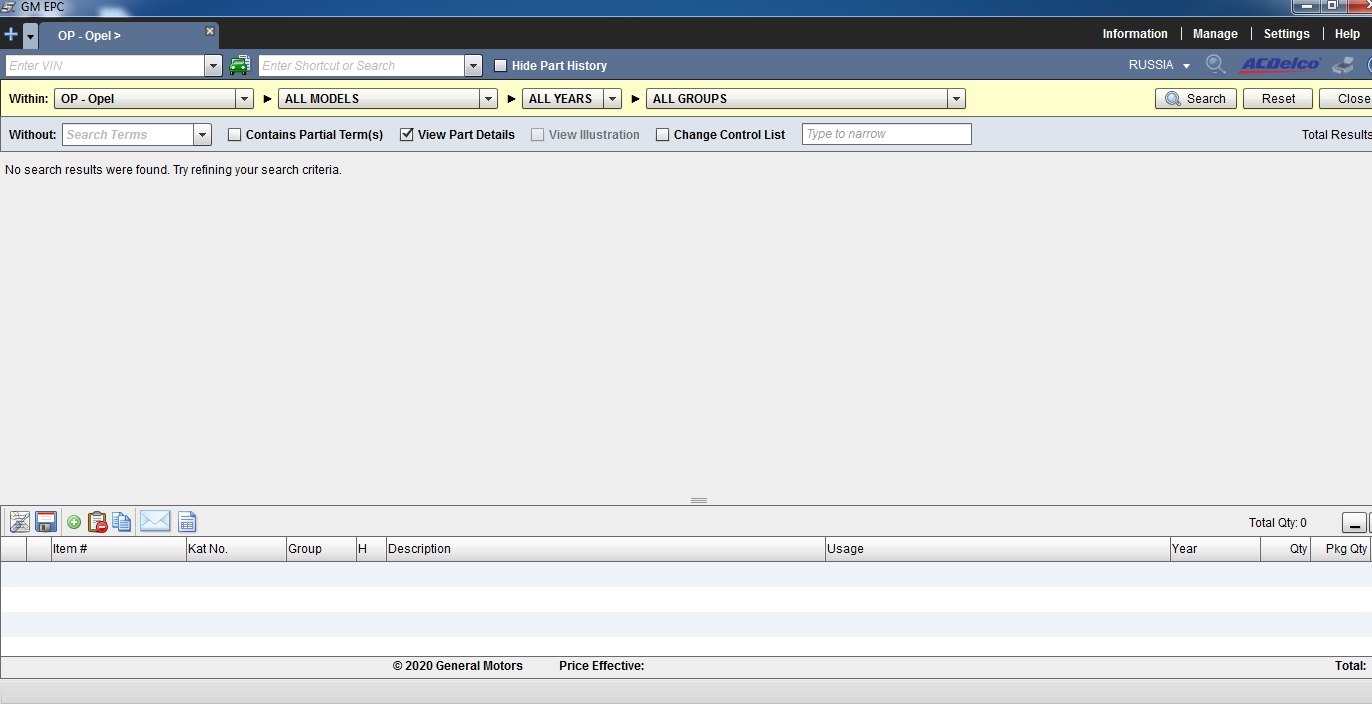Open the Without search terms dropdown
The height and width of the screenshot is (704, 1372).
coord(203,135)
